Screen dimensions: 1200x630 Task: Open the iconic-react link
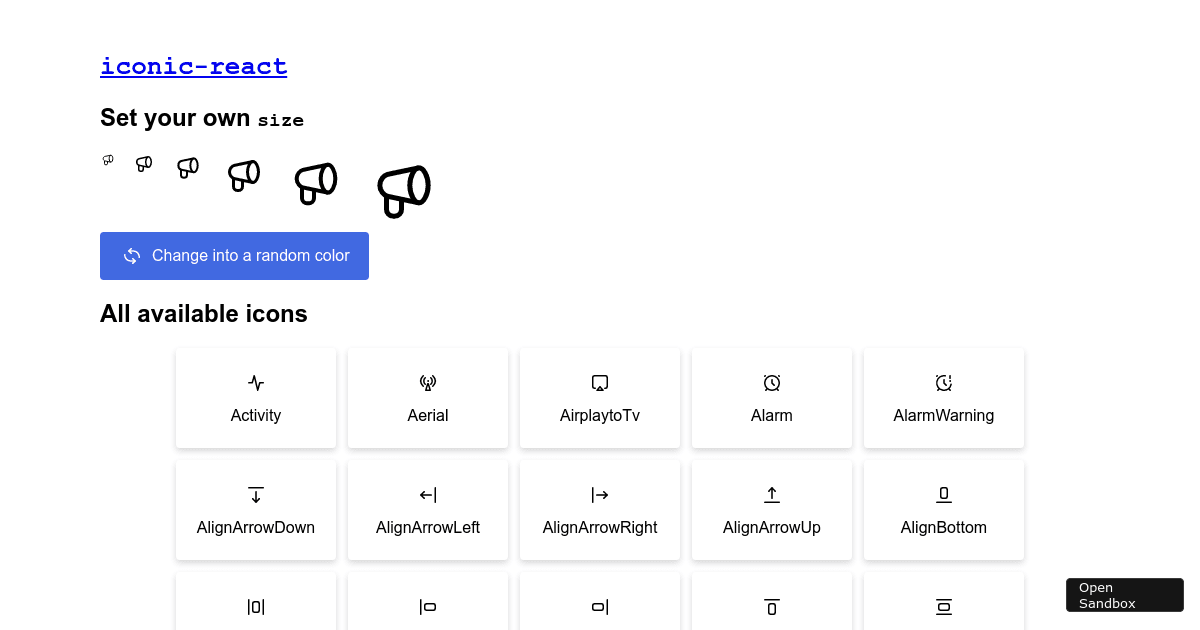(193, 66)
